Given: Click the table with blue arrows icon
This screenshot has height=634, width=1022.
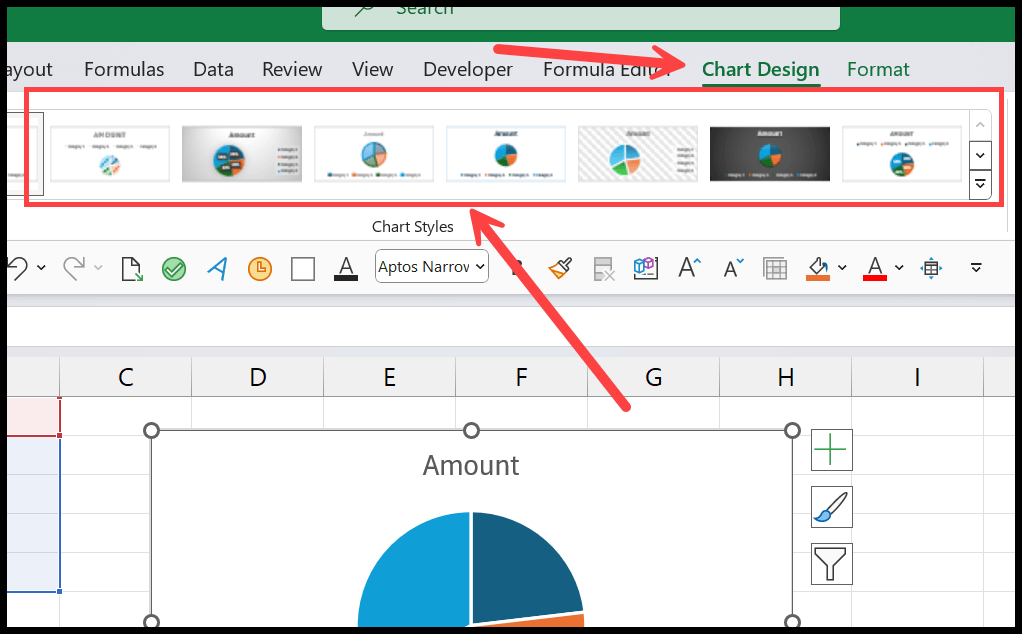Looking at the screenshot, I should [931, 268].
